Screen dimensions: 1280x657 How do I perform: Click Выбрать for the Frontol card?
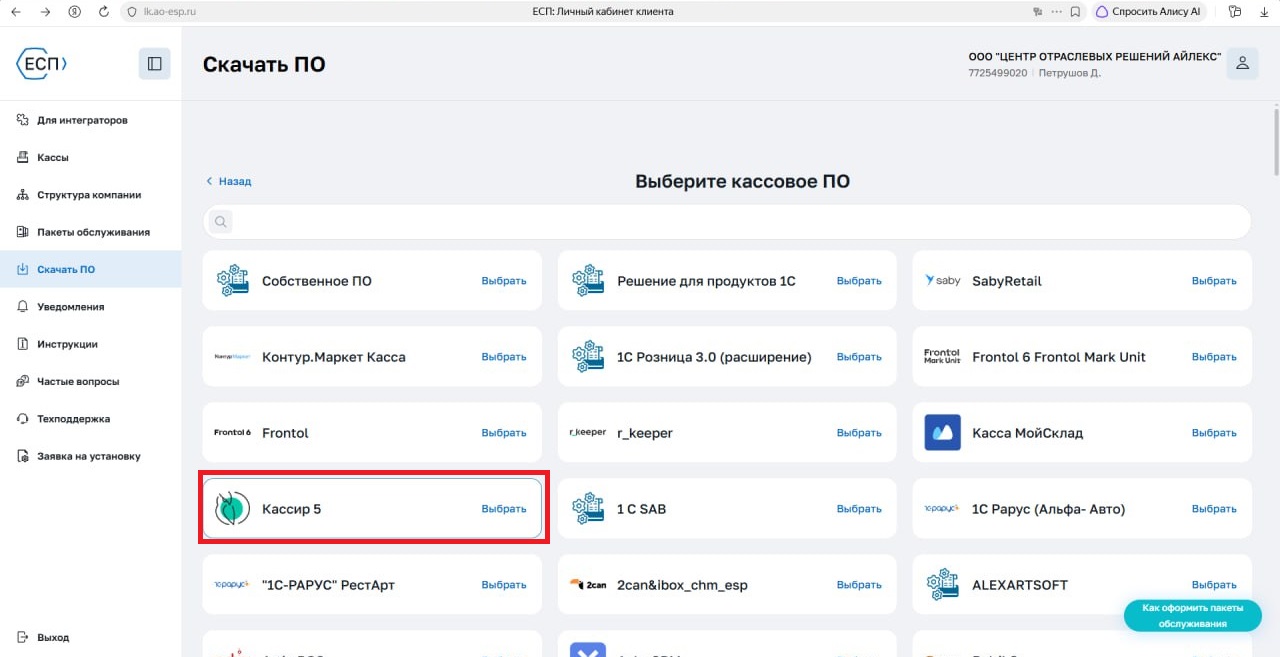click(504, 433)
